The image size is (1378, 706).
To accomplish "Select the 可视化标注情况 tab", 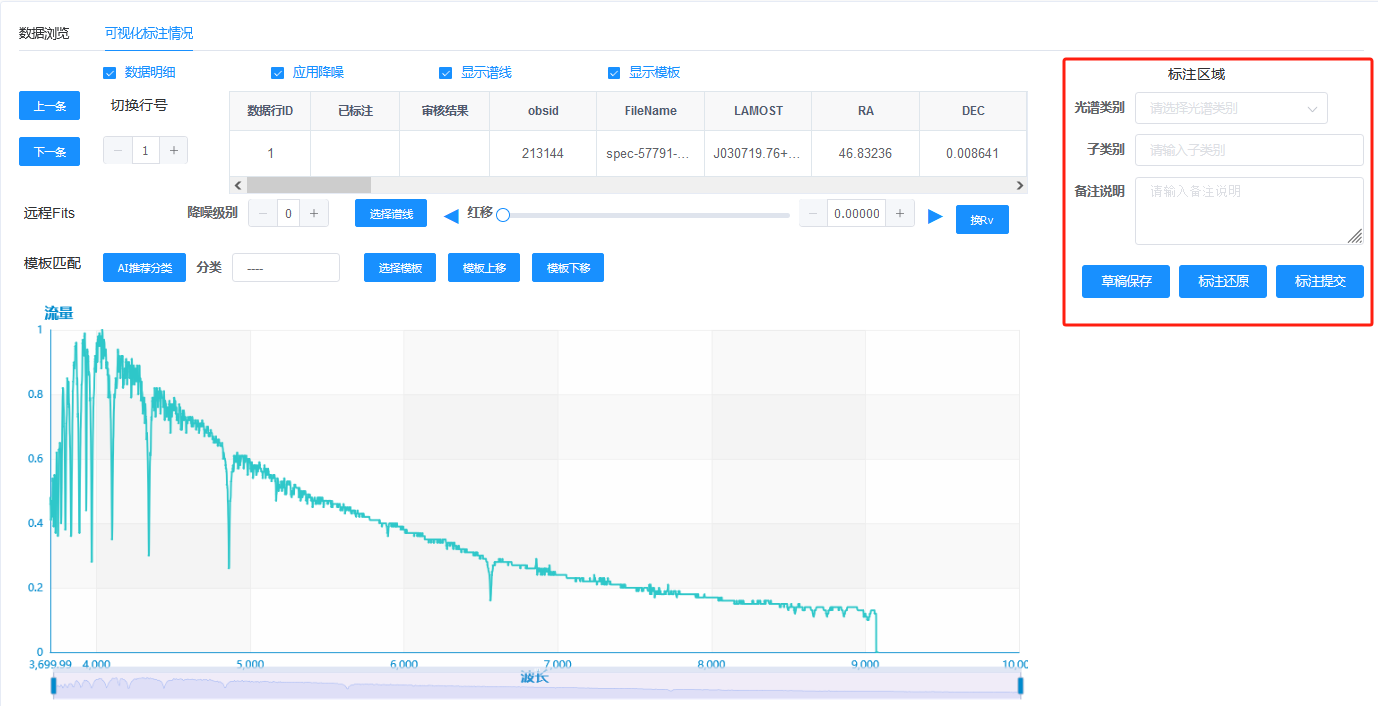I will click(149, 33).
